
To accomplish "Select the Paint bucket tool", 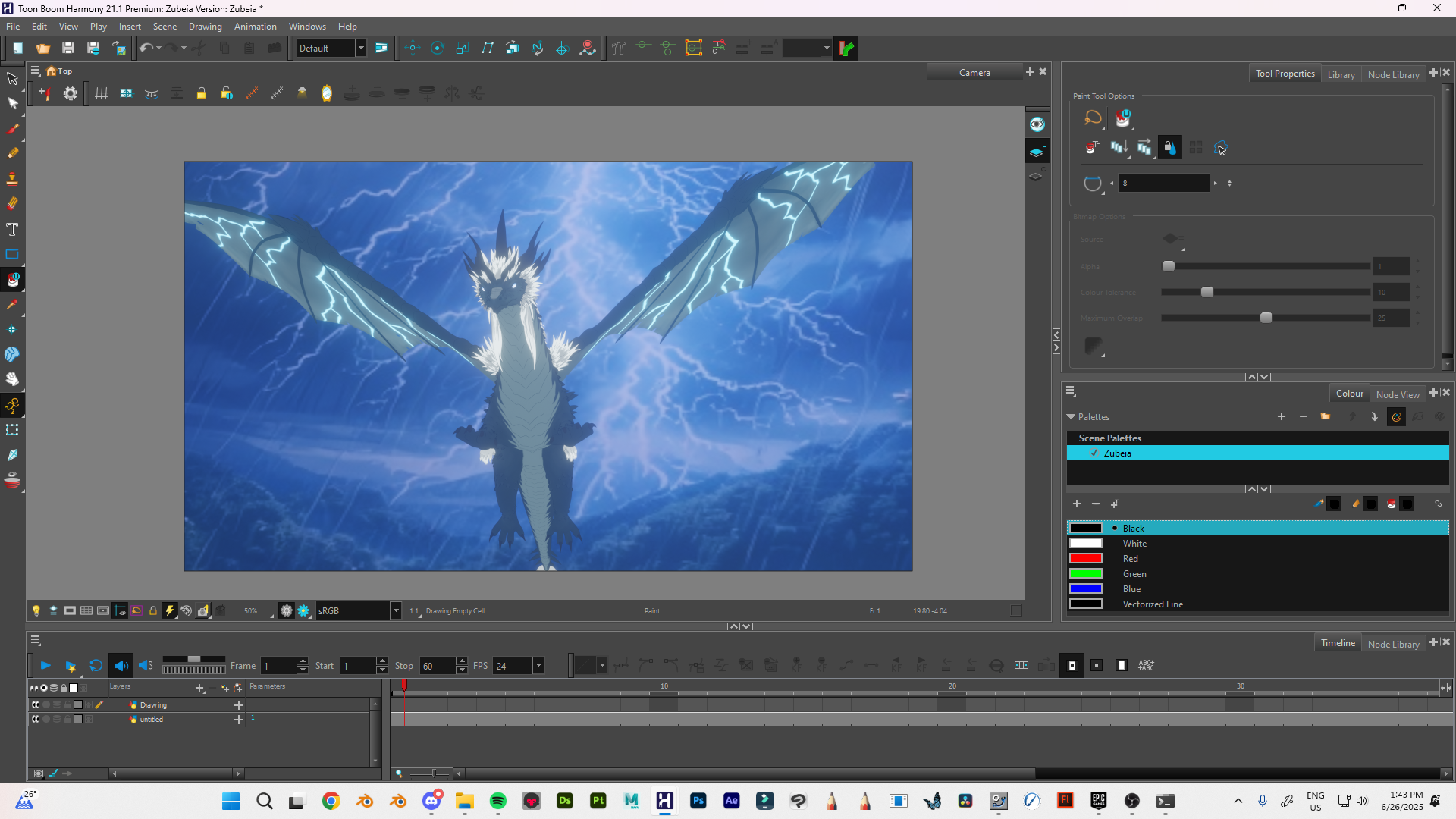I will point(12,280).
